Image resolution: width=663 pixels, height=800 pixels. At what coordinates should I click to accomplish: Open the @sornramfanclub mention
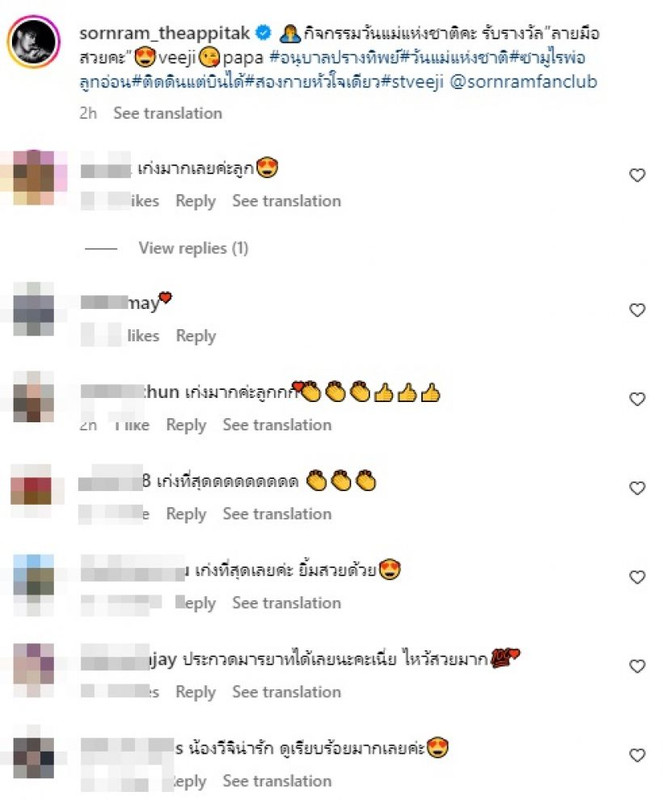(523, 82)
